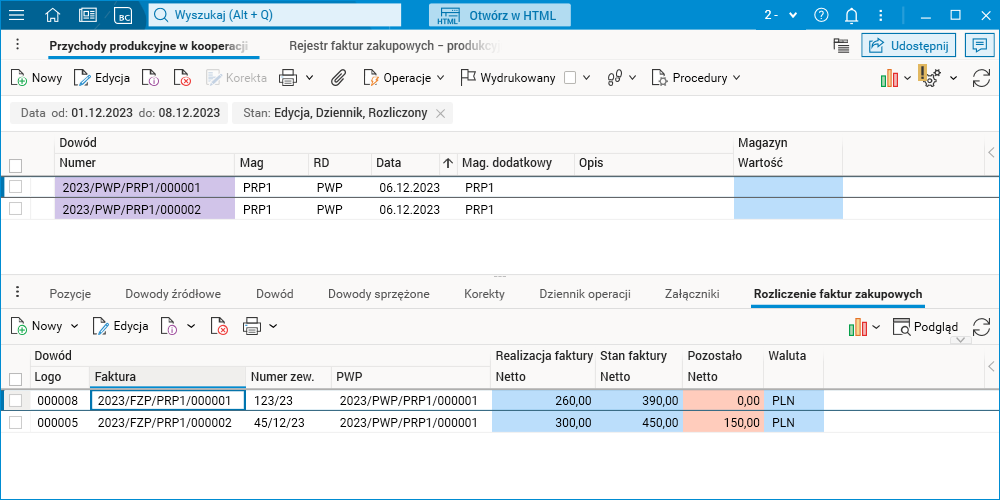Toggle the Wydrukowany checkbox
The image size is (1000, 500).
pos(570,78)
